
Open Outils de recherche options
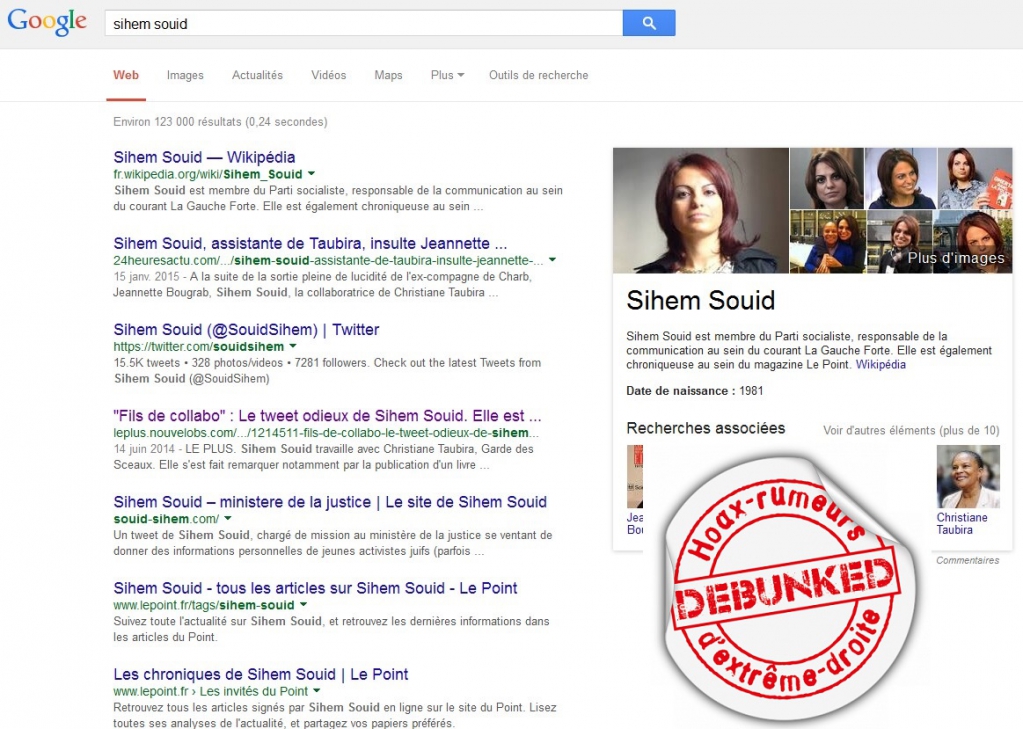539,75
